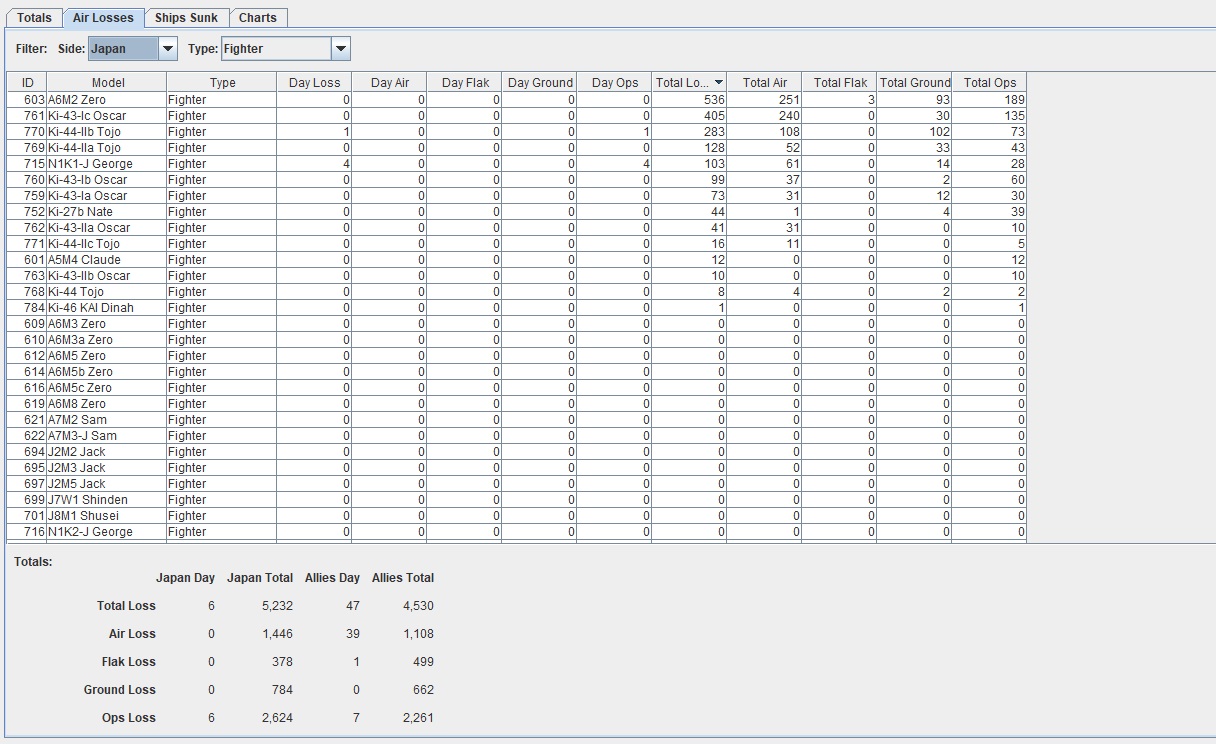Select the A6M2 Zero row

[x=517, y=100]
